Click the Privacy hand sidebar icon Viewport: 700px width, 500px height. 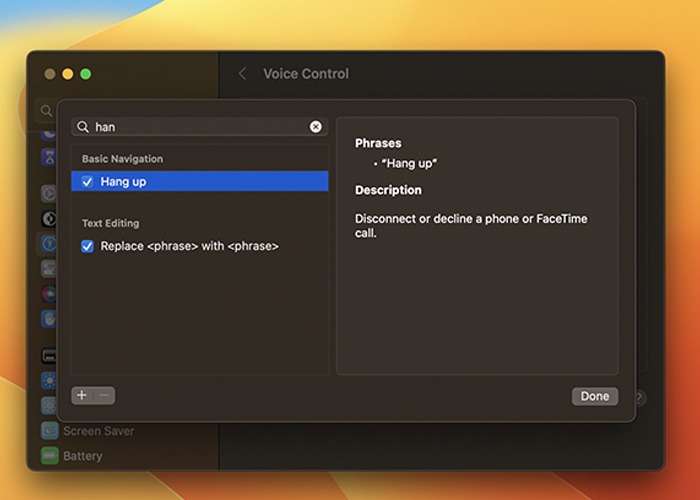[x=49, y=319]
